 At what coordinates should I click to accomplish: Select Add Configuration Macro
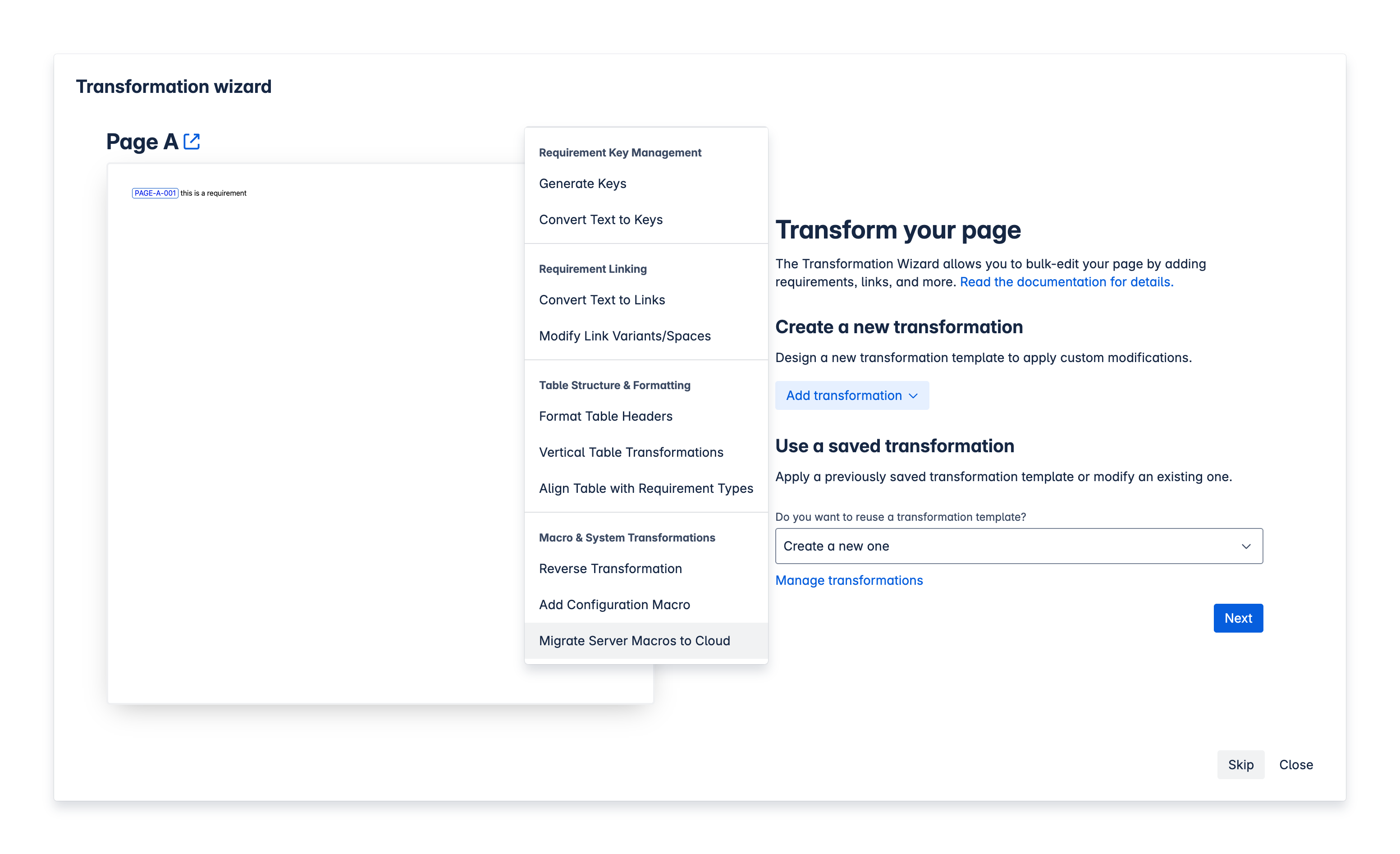click(614, 605)
